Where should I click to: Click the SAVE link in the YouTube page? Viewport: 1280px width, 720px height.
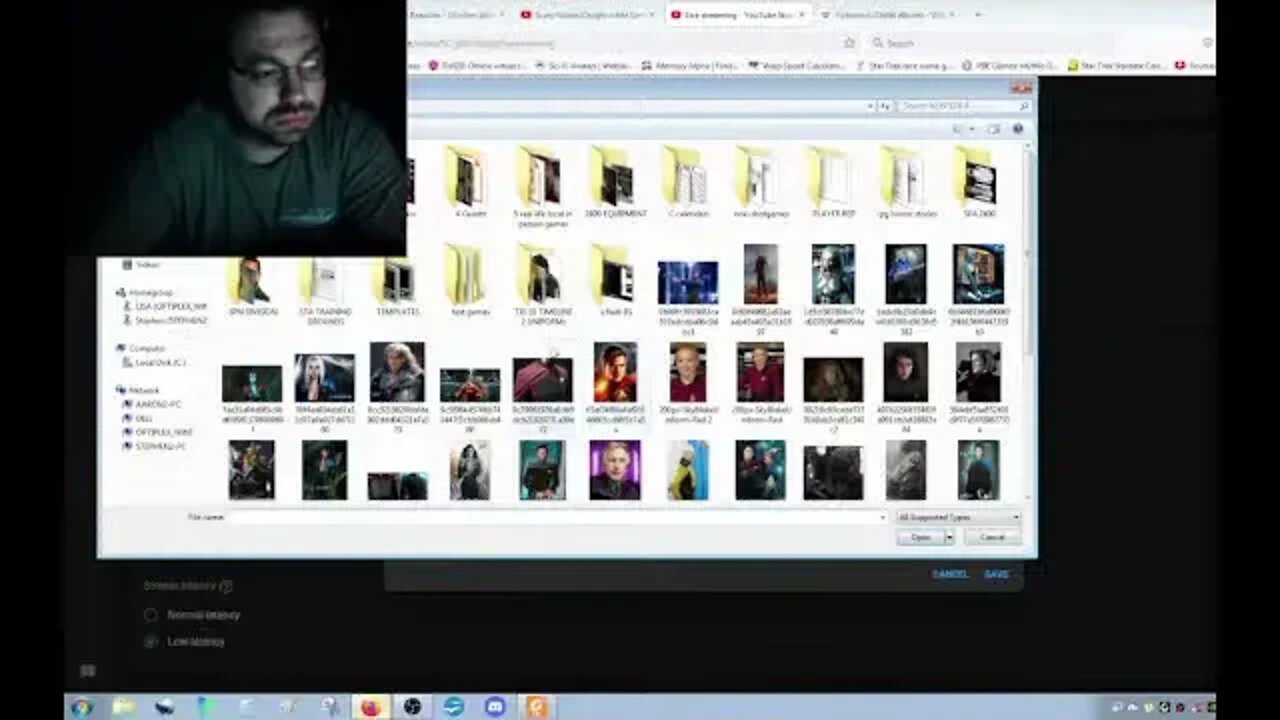coord(996,574)
